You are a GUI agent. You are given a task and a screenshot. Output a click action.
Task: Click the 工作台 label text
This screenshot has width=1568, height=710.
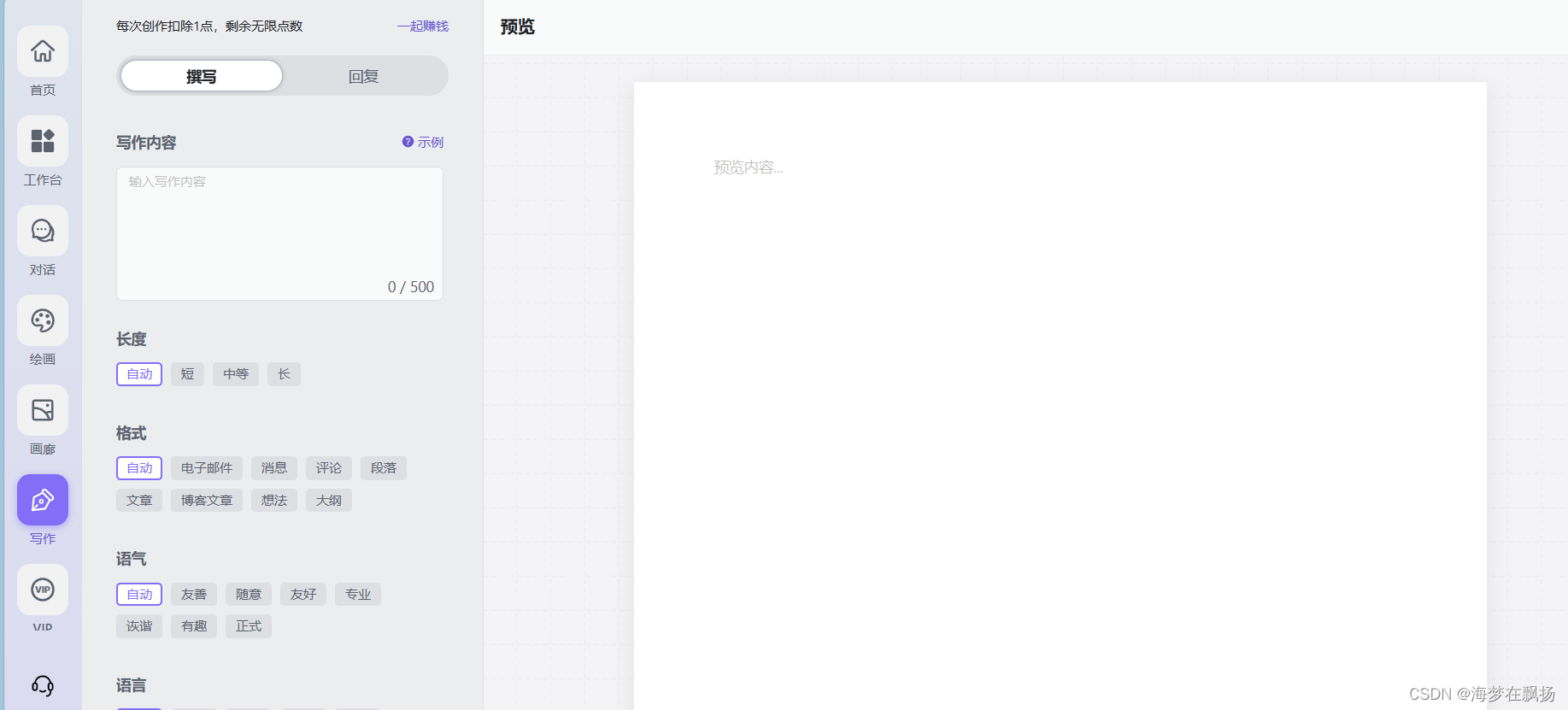coord(43,179)
